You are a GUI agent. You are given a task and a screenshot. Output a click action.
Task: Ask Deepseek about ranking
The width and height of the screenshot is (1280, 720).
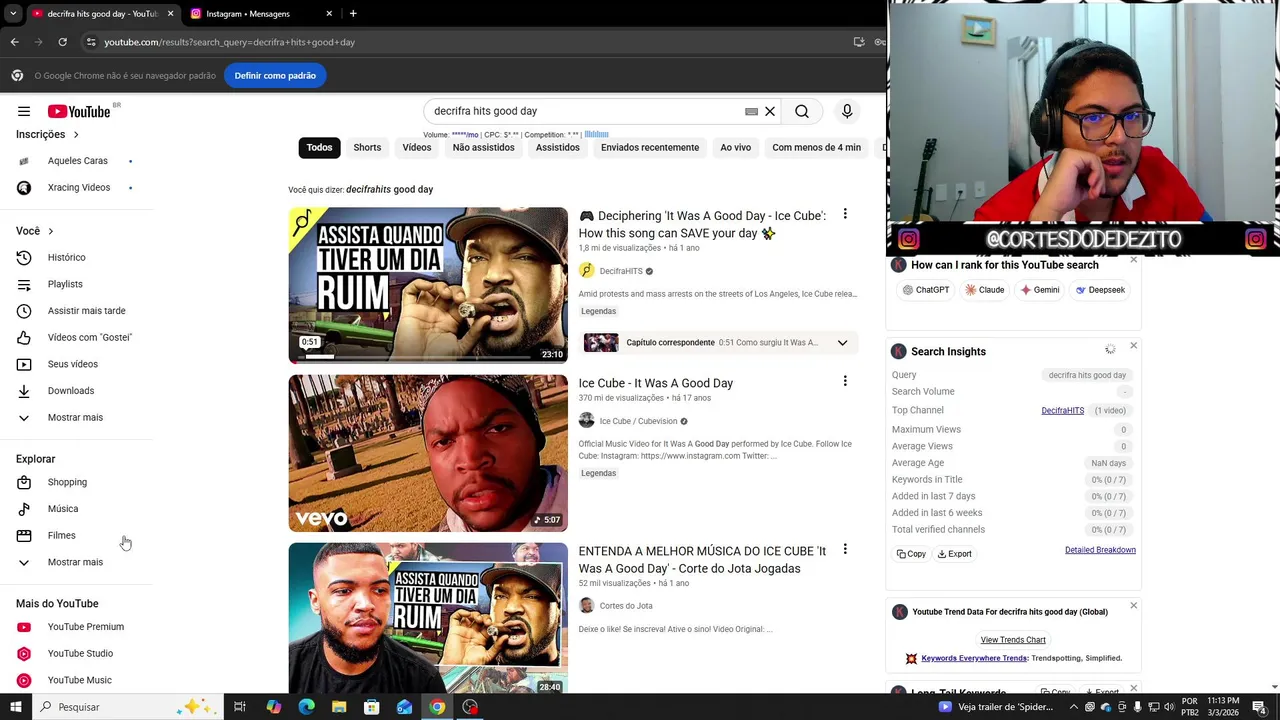pyautogui.click(x=1100, y=290)
